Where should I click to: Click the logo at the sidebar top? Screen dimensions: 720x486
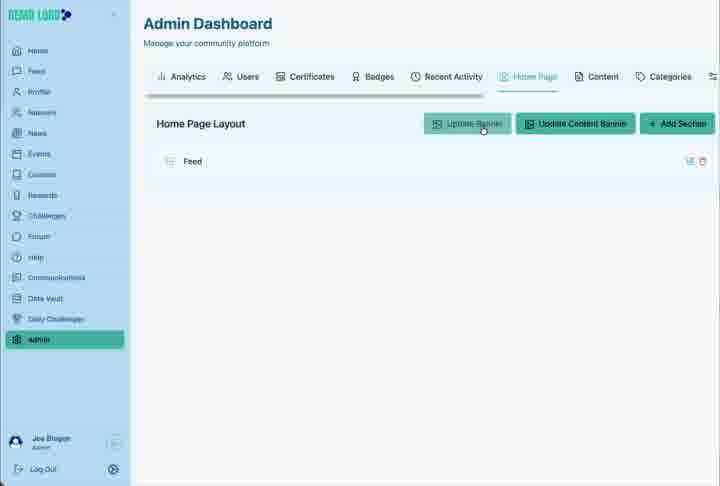click(x=40, y=15)
